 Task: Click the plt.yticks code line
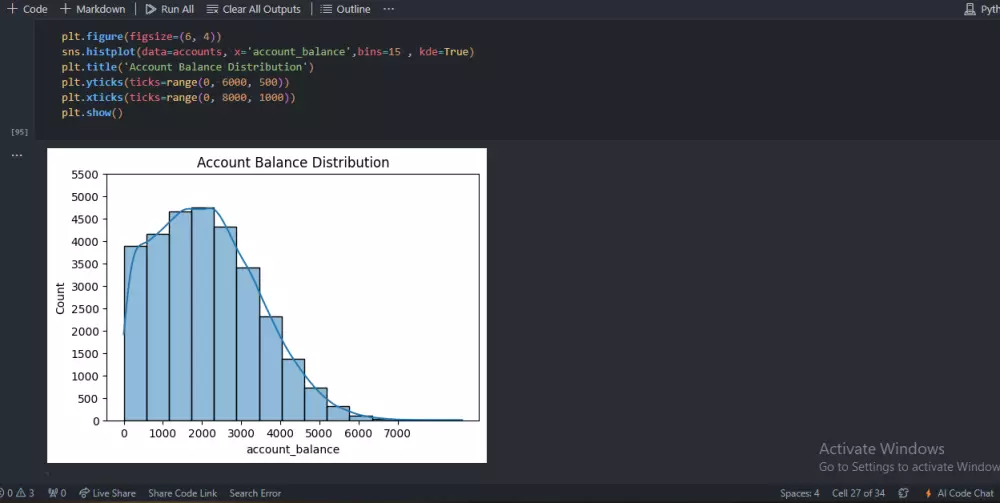(175, 82)
